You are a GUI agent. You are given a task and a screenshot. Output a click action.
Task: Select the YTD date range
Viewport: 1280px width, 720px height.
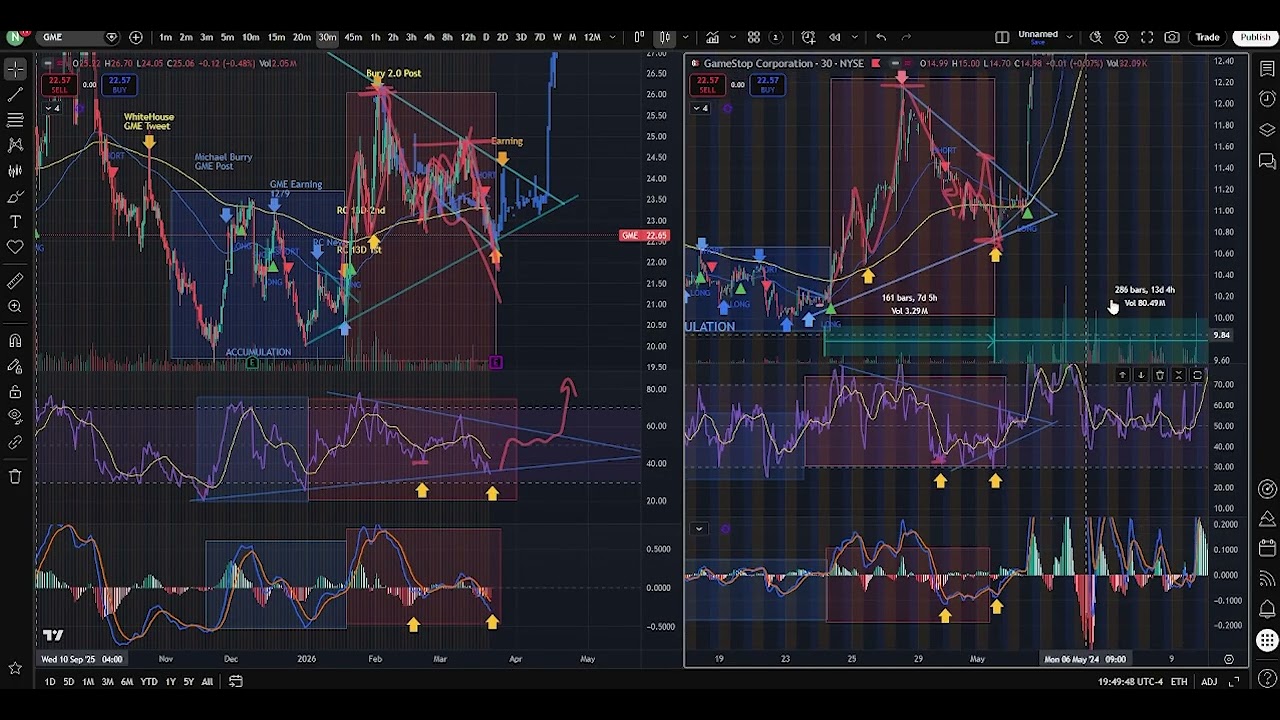148,682
